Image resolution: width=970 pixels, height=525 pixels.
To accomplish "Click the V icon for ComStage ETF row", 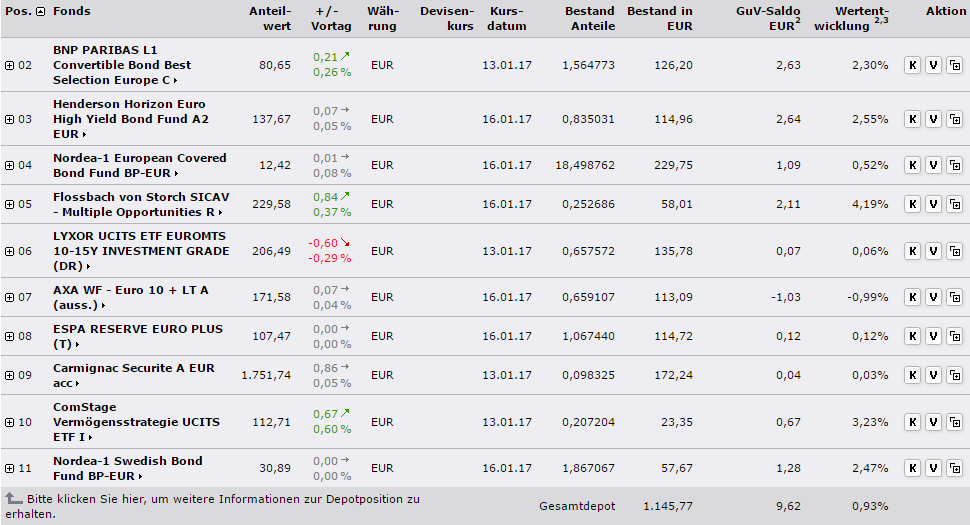I will [x=933, y=422].
